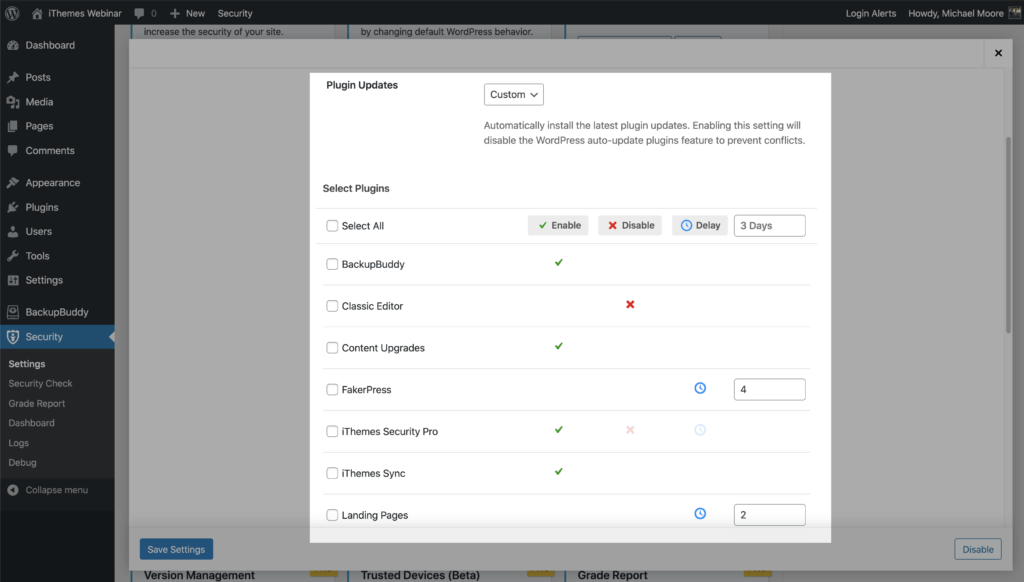Click the Plugins plug icon
The width and height of the screenshot is (1024, 582).
click(x=13, y=207)
